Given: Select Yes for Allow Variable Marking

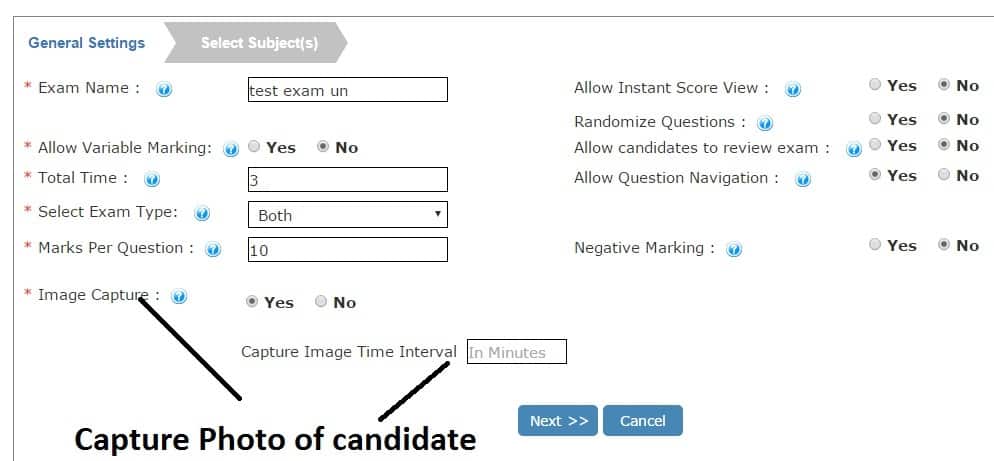Looking at the screenshot, I should (x=254, y=147).
